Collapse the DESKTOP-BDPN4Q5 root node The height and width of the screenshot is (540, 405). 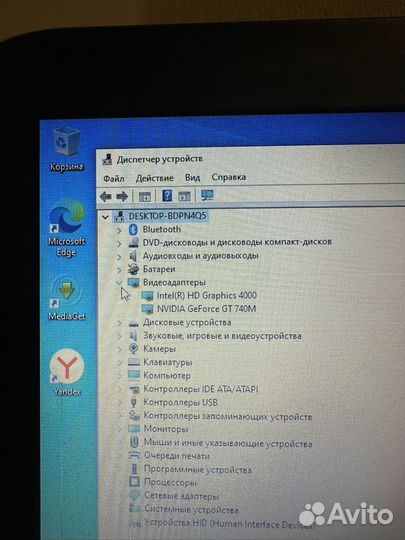(x=105, y=217)
